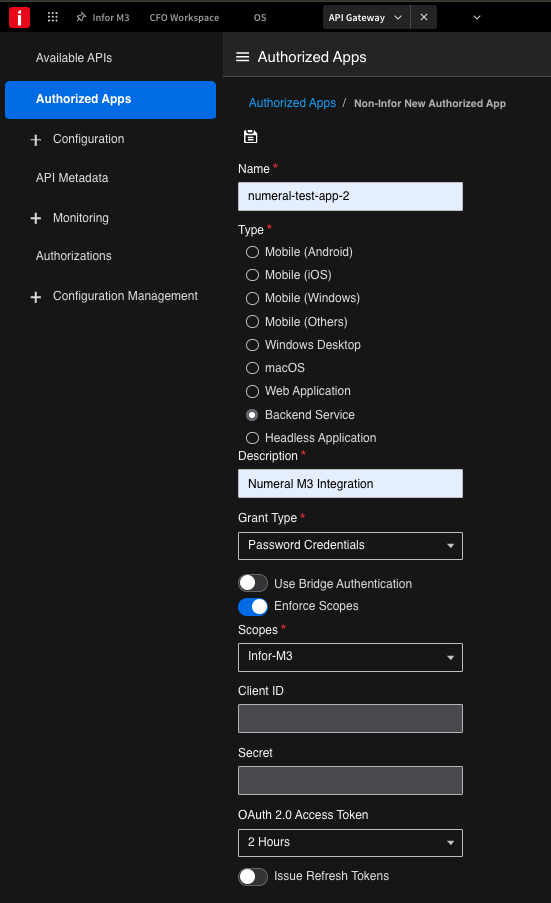The width and height of the screenshot is (551, 903).
Task: Select the Mobile (iOS) type
Action: click(x=252, y=275)
